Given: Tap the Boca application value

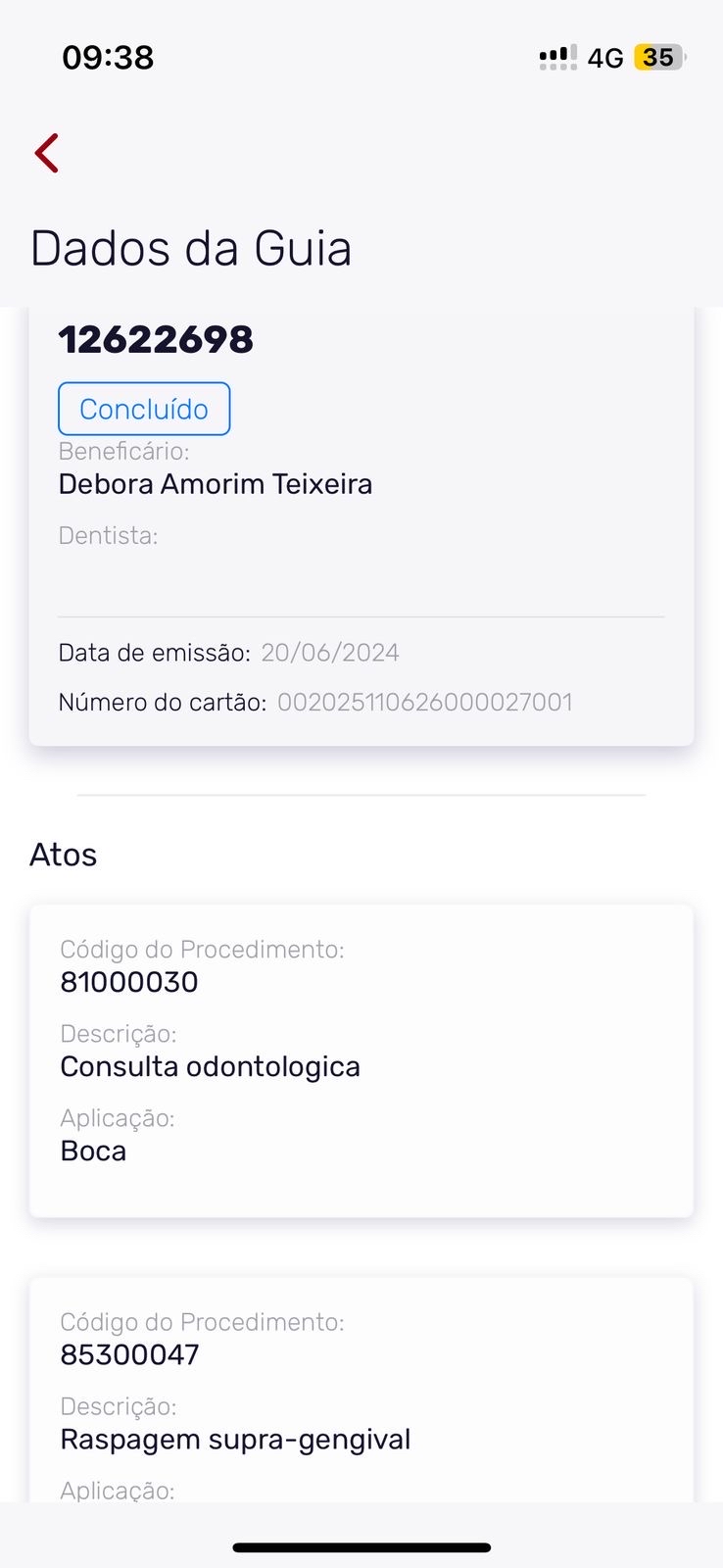Looking at the screenshot, I should point(93,1151).
